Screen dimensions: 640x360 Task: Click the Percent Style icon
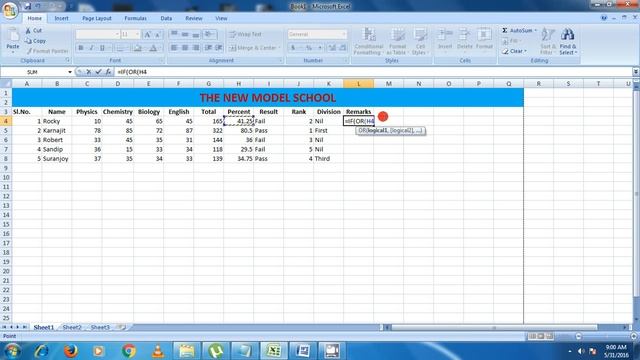coord(309,48)
